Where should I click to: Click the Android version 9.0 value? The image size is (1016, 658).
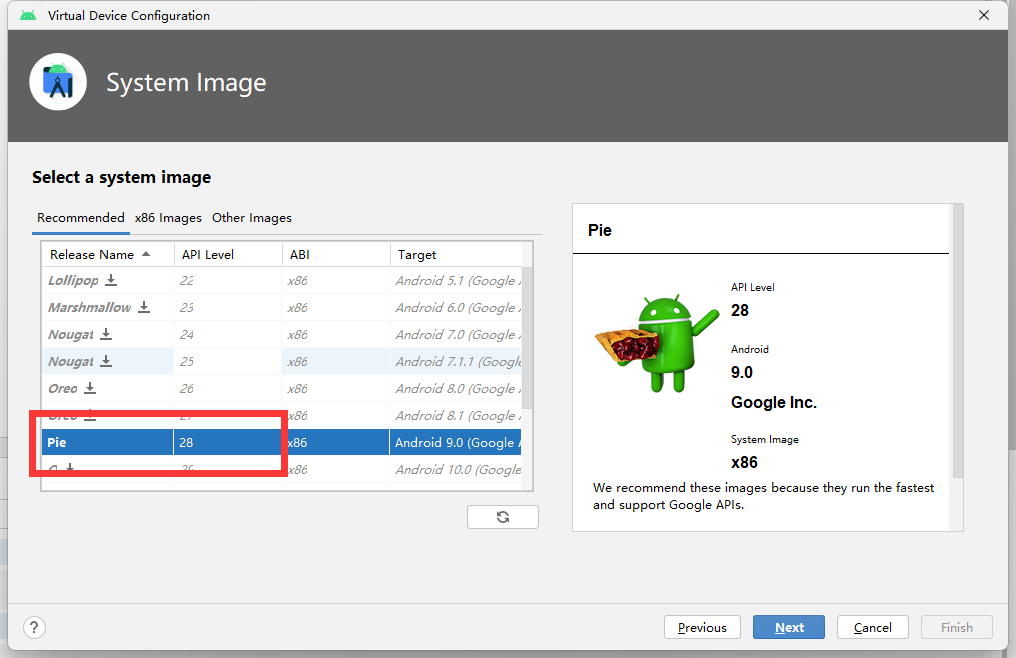742,373
